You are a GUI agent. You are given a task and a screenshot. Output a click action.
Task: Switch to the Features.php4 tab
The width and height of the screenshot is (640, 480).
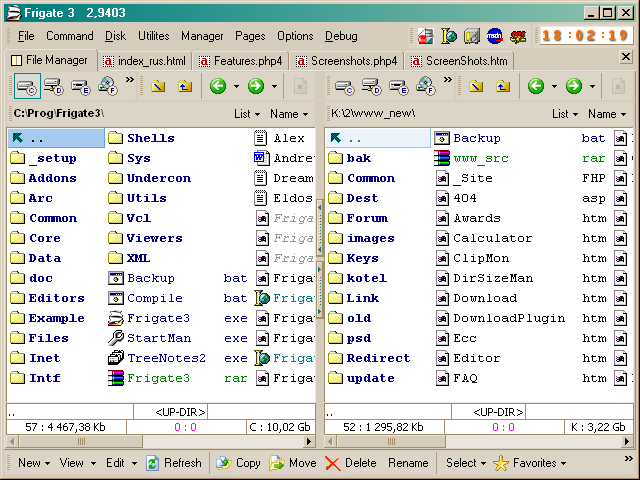pyautogui.click(x=241, y=61)
